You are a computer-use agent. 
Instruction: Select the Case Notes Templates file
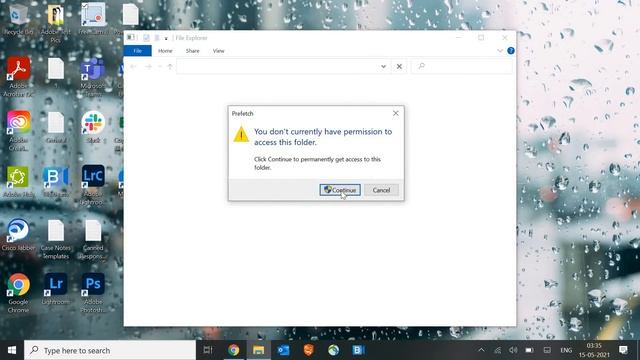click(x=56, y=239)
